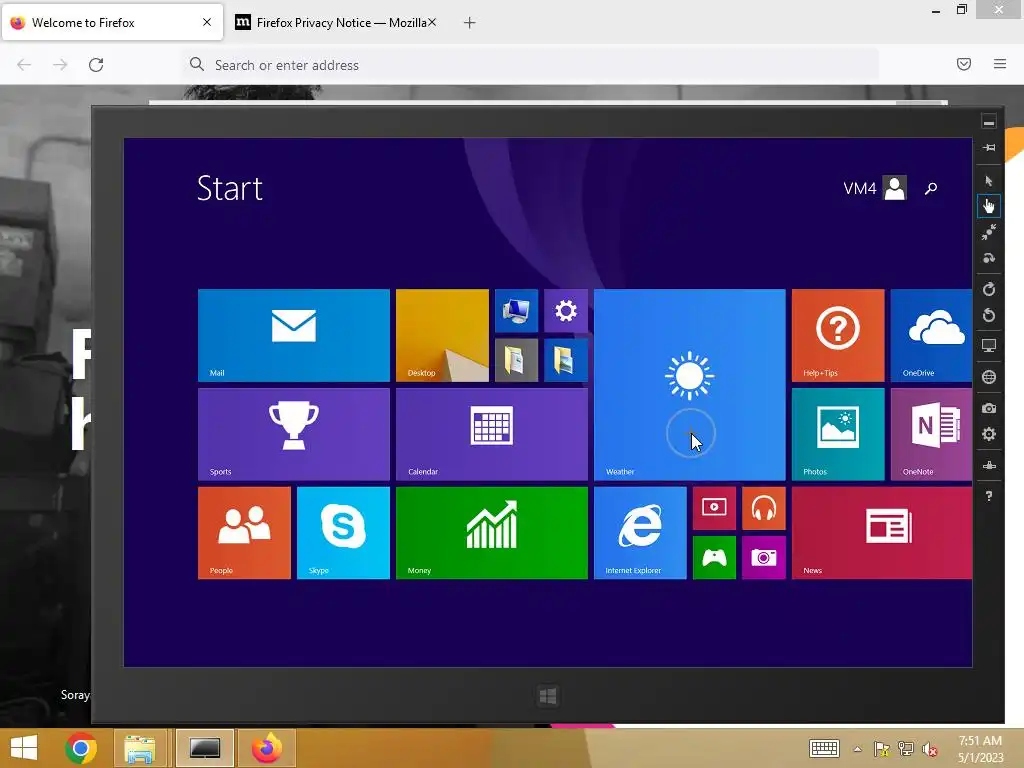Open touch keyboard from taskbar
1024x768 pixels.
tap(824, 748)
